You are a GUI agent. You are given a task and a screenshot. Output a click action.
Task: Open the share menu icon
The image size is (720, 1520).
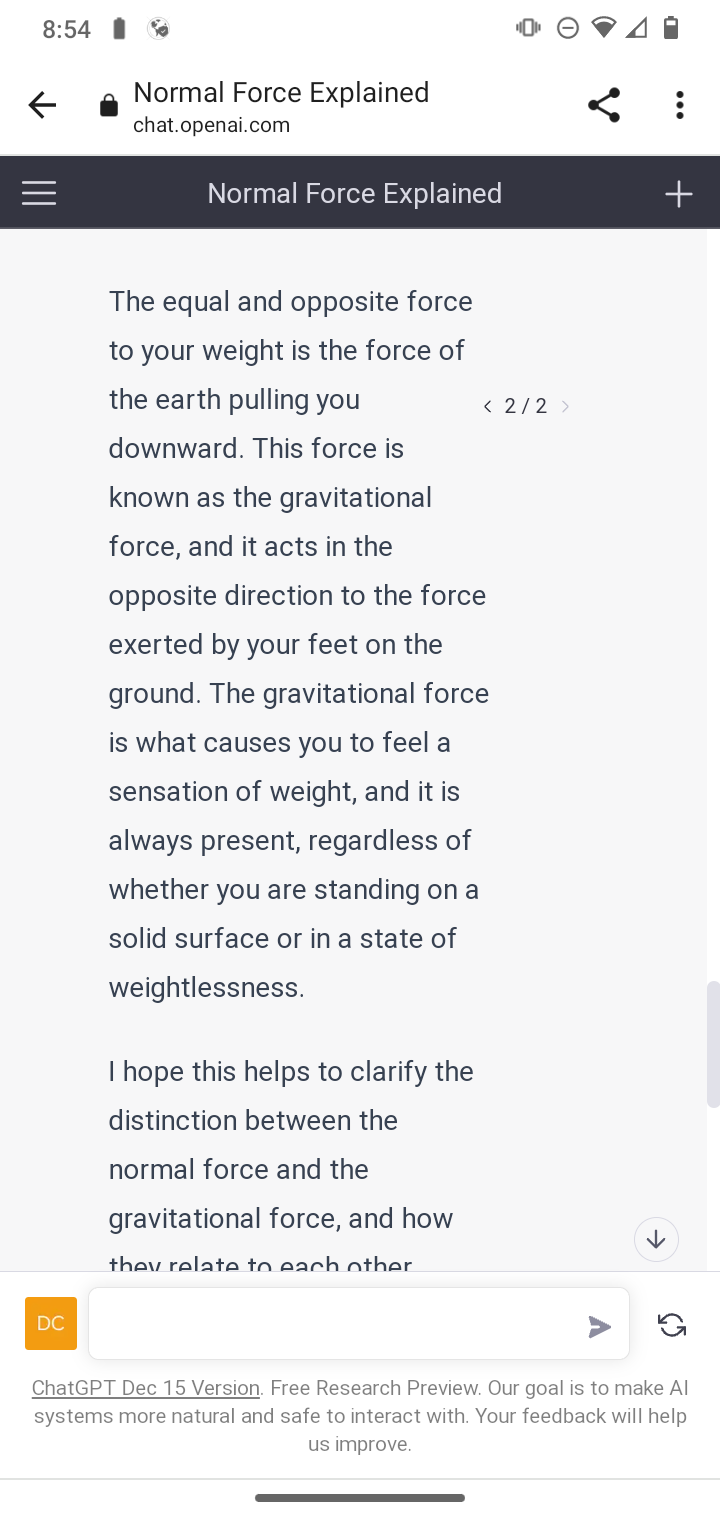604,105
